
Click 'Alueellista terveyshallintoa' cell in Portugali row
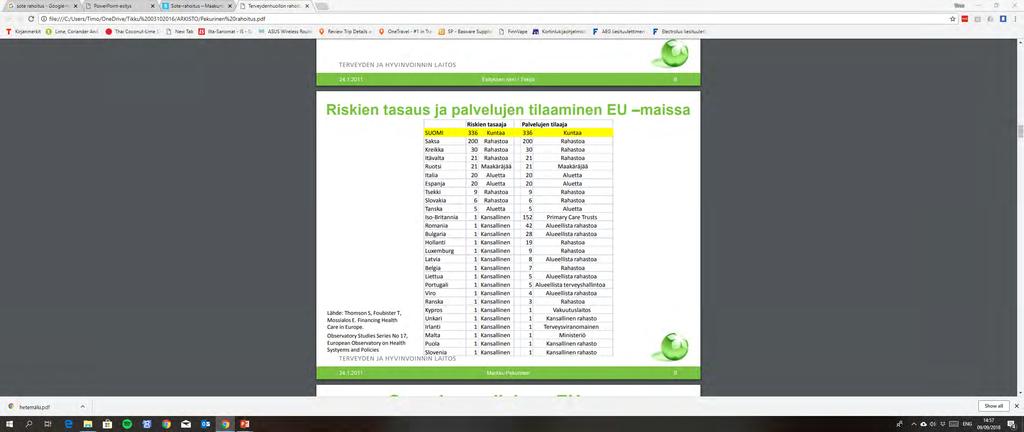tap(570, 285)
